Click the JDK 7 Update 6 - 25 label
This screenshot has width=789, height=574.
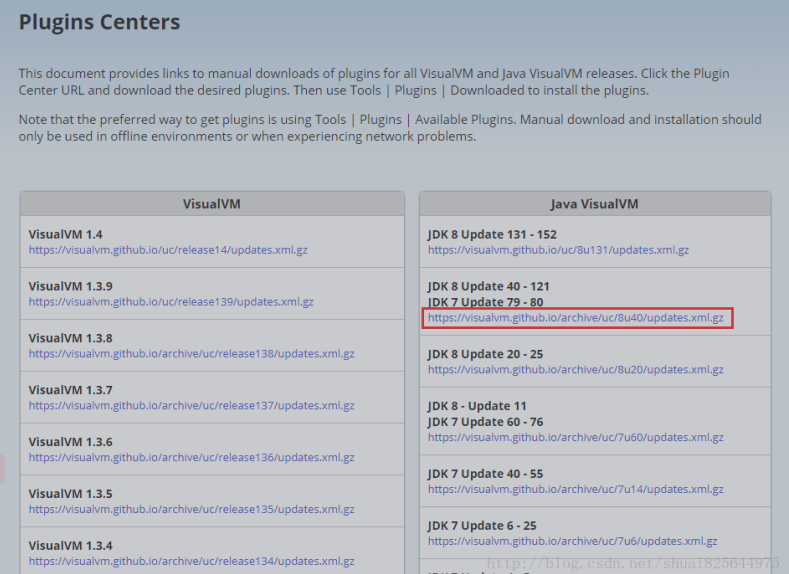482,526
